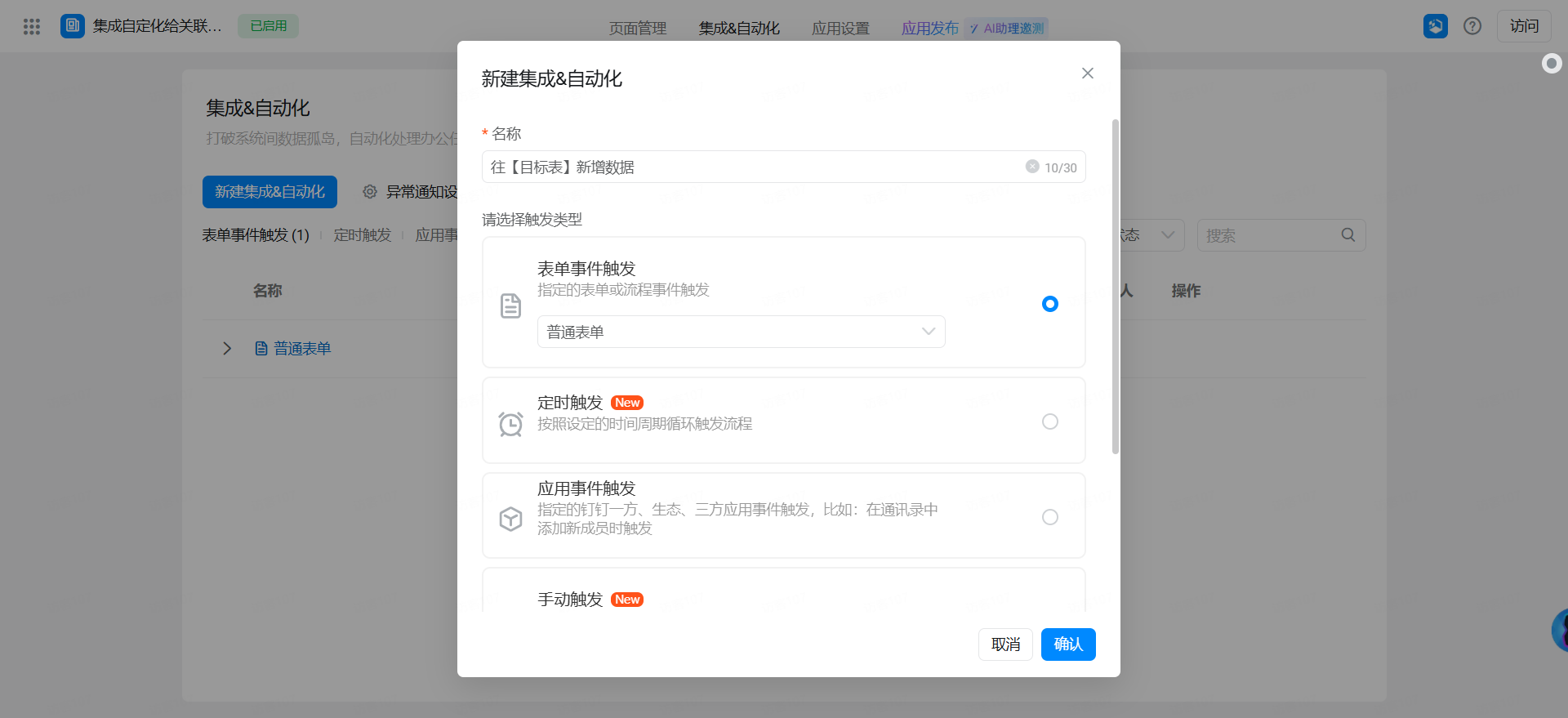Click the cube icon for 应用事件触发
Viewport: 1568px width, 718px height.
click(511, 519)
